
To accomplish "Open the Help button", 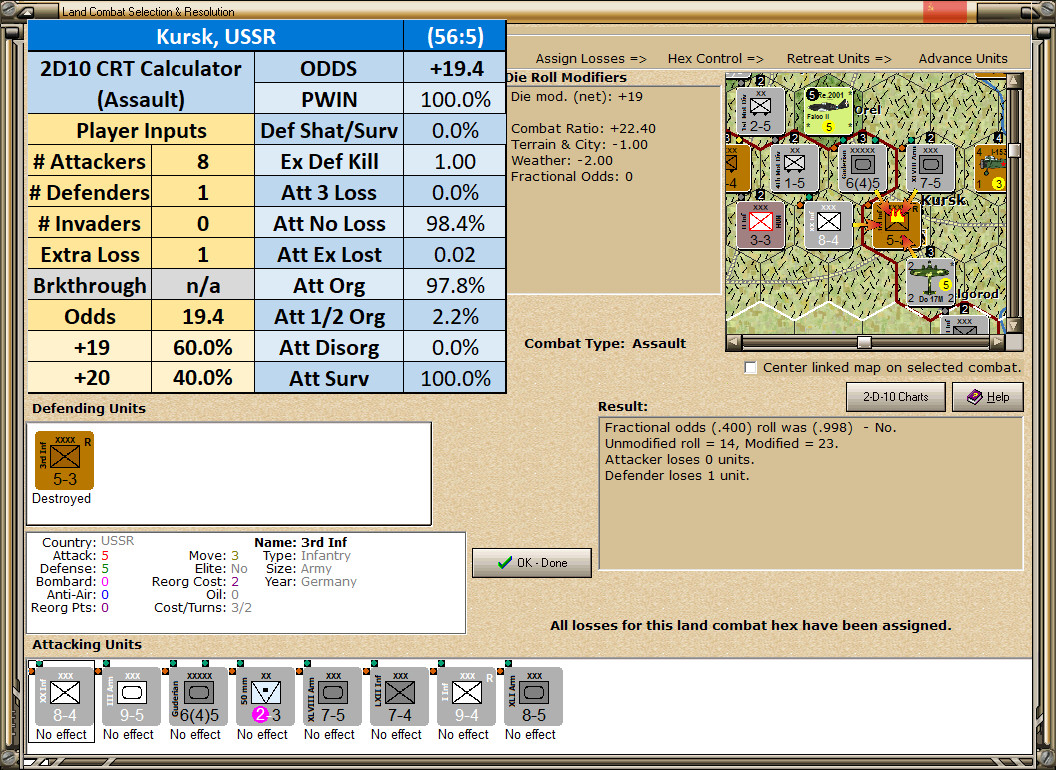I will click(x=988, y=397).
